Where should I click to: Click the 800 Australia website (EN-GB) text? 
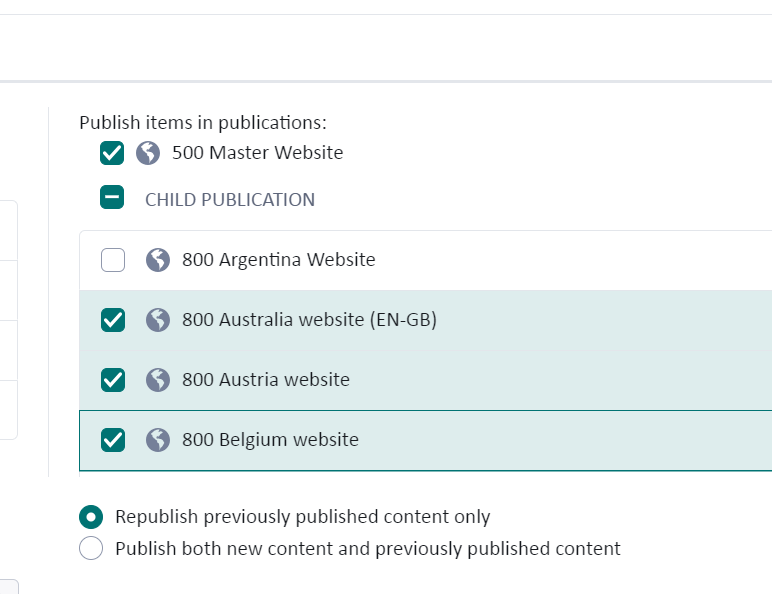coord(310,320)
